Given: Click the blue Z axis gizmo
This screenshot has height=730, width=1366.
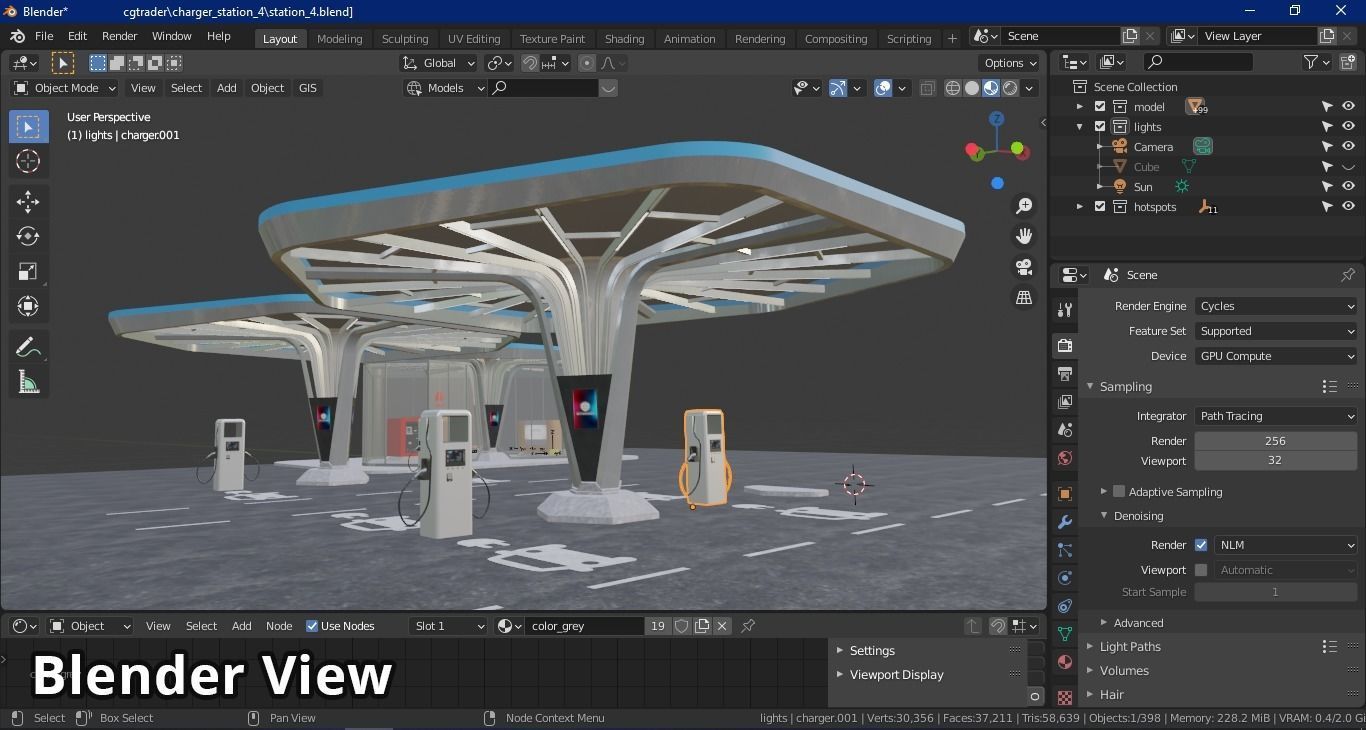Looking at the screenshot, I should point(996,119).
